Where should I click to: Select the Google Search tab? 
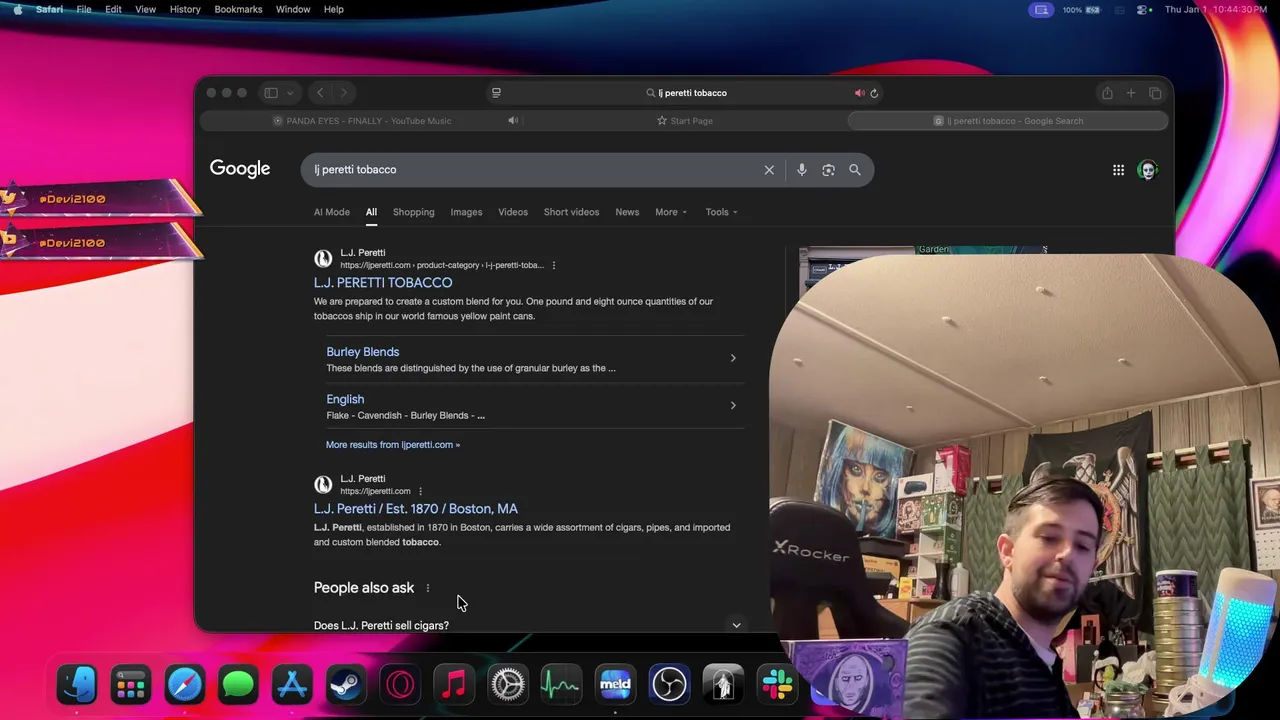(x=1008, y=121)
